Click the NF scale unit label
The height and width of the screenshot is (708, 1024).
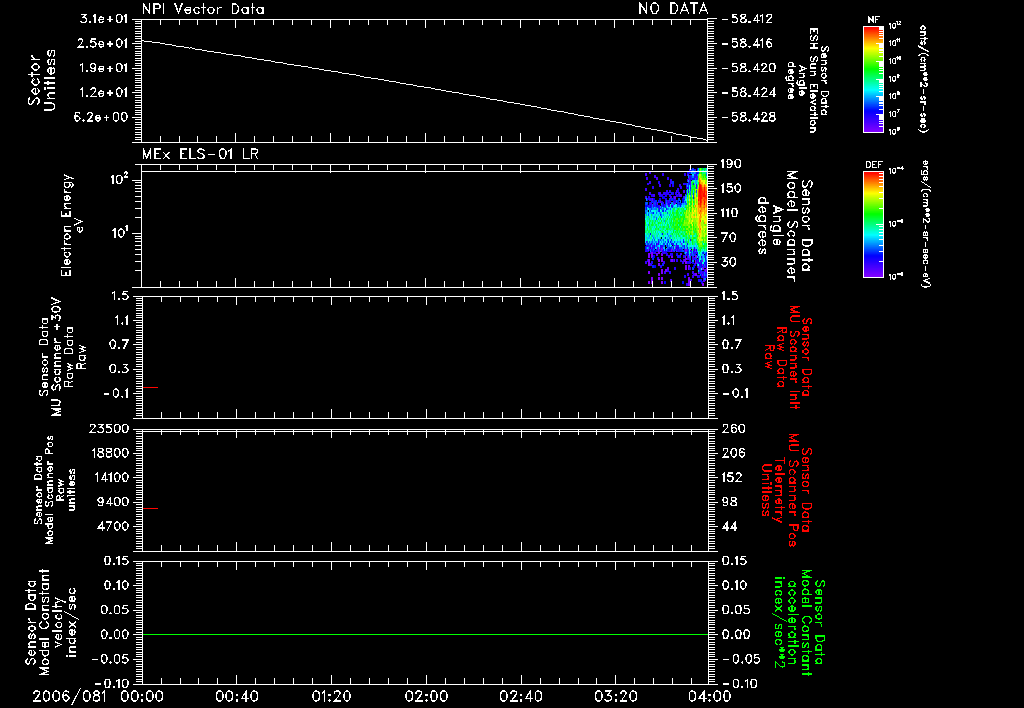(x=923, y=78)
